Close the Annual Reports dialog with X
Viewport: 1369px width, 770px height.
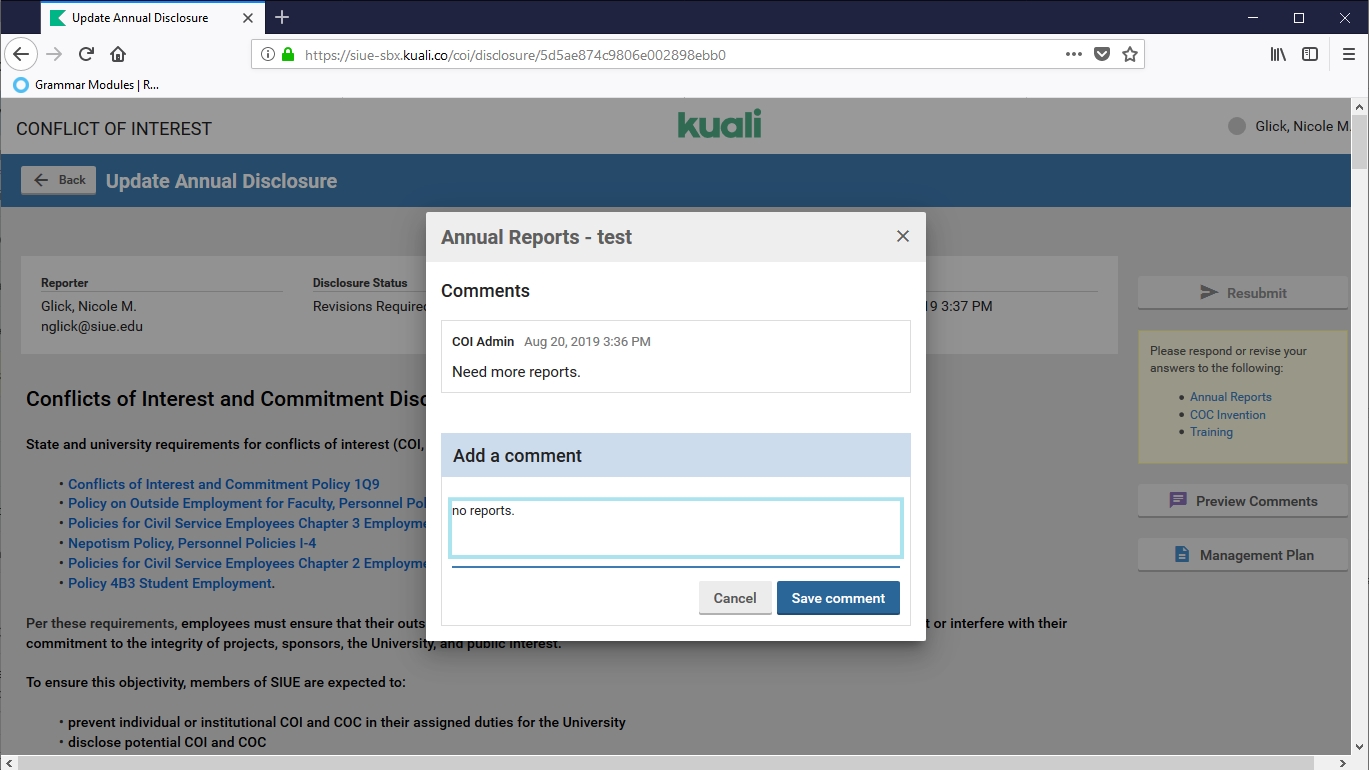coord(902,236)
